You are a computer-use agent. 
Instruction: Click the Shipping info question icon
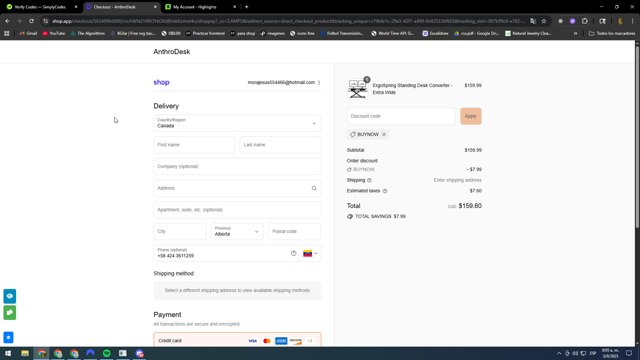369,180
